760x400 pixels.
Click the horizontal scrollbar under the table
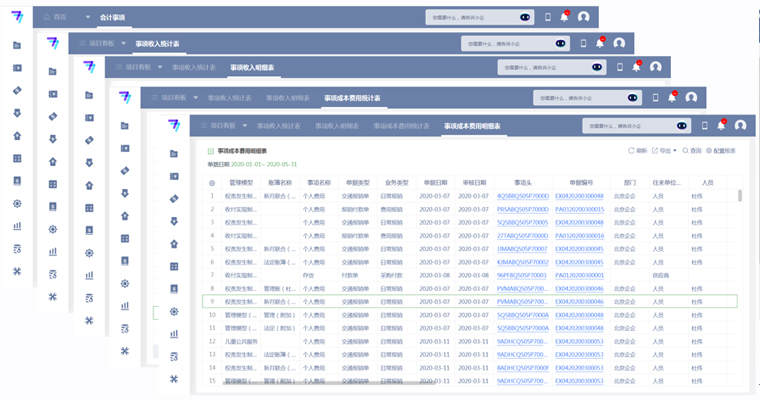(327, 383)
